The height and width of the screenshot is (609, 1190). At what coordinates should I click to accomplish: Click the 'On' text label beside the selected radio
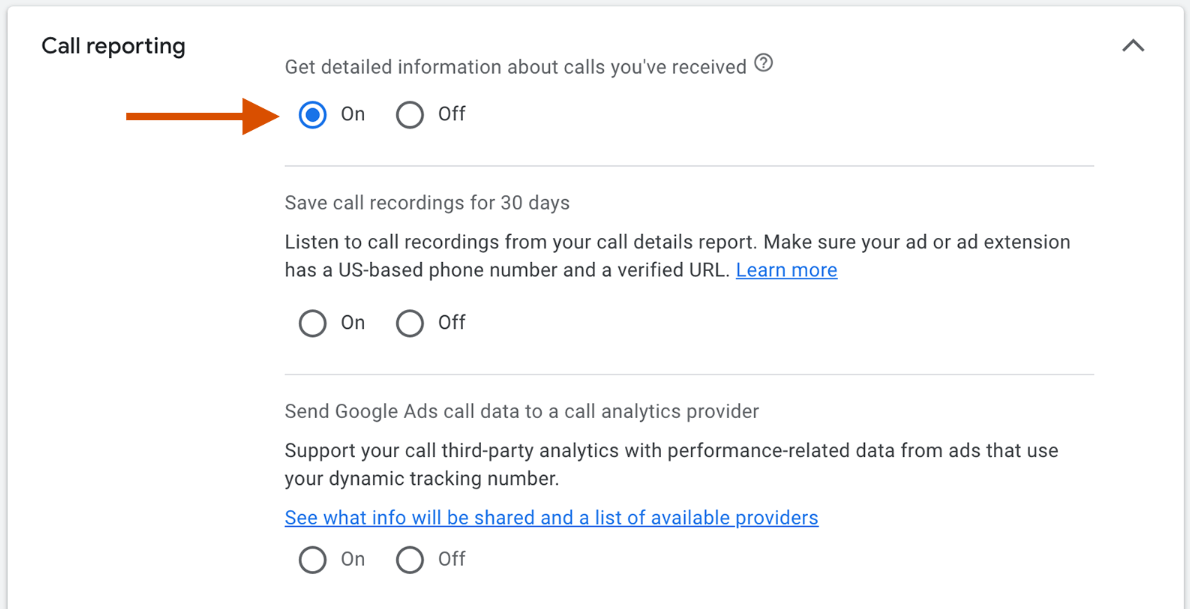point(353,115)
